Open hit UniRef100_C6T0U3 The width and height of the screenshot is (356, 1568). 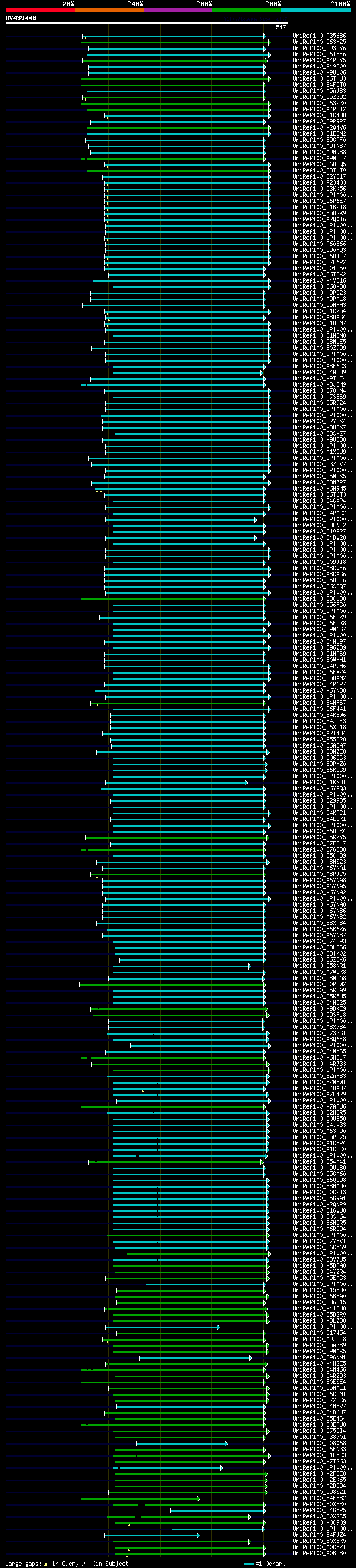coord(319,78)
